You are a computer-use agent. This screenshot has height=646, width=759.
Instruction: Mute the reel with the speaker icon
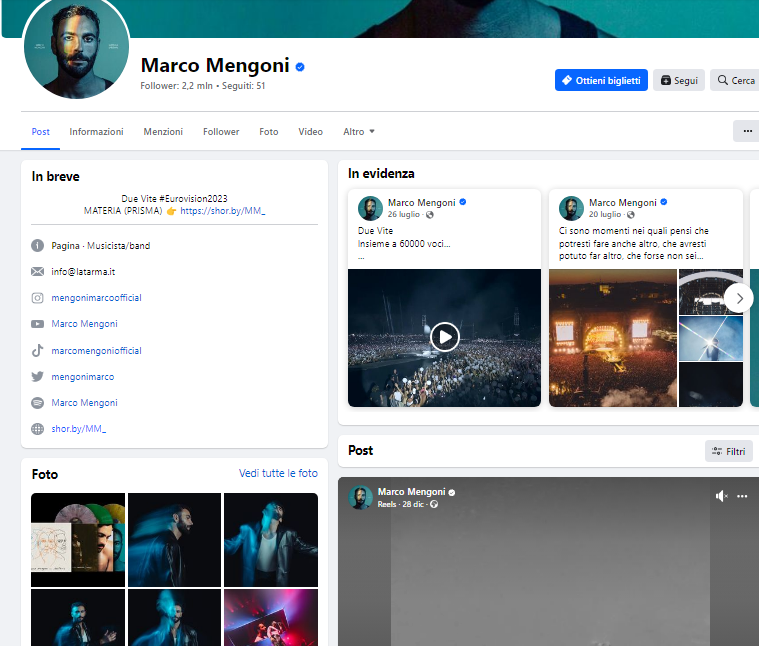[x=721, y=496]
